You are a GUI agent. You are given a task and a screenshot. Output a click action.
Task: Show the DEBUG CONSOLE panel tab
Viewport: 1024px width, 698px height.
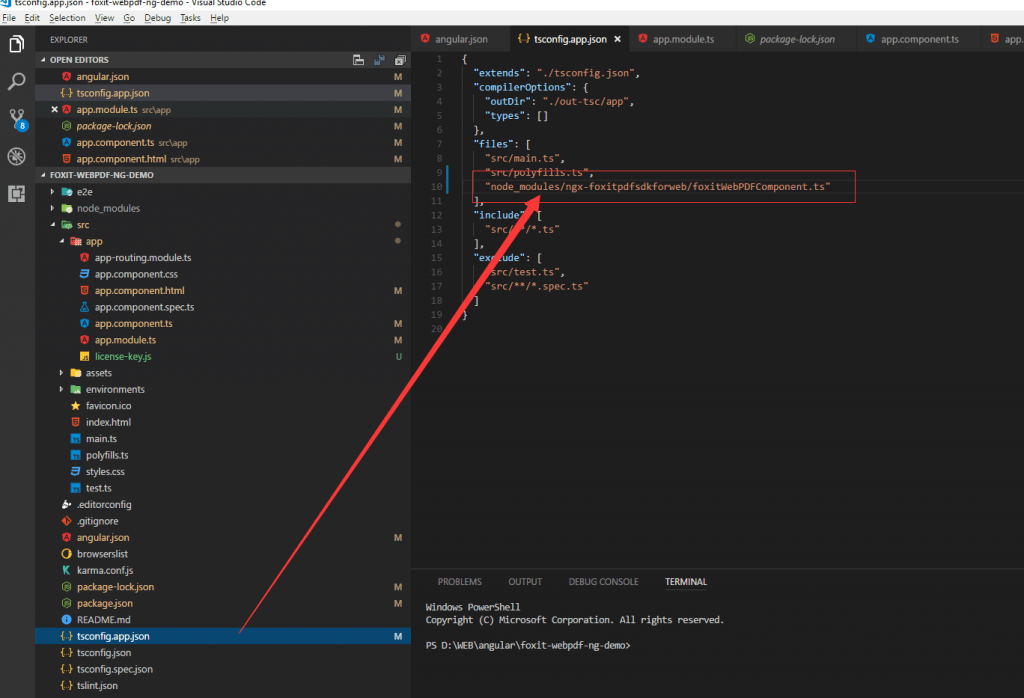tap(603, 582)
